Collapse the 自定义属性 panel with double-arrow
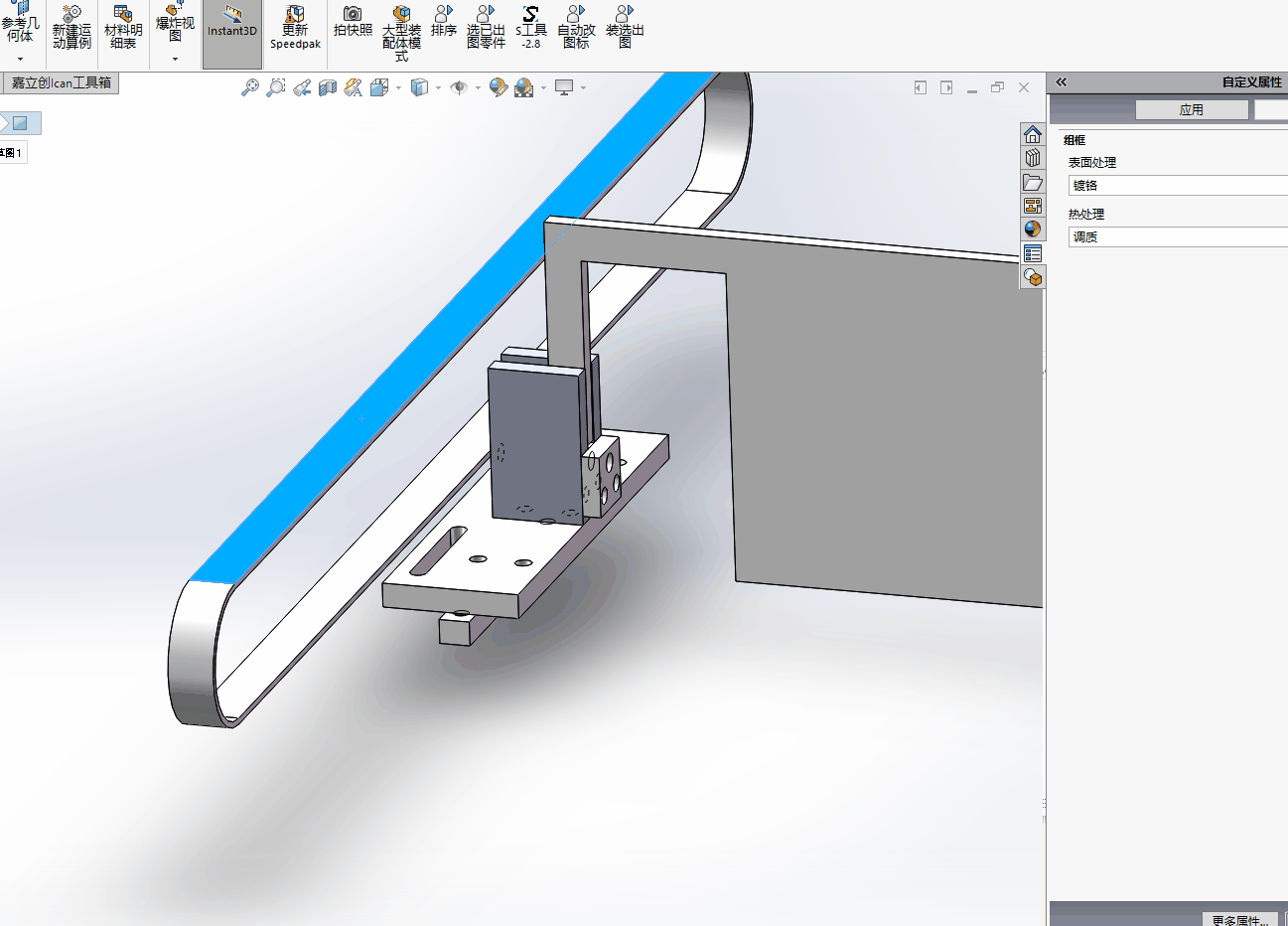 (x=1061, y=82)
